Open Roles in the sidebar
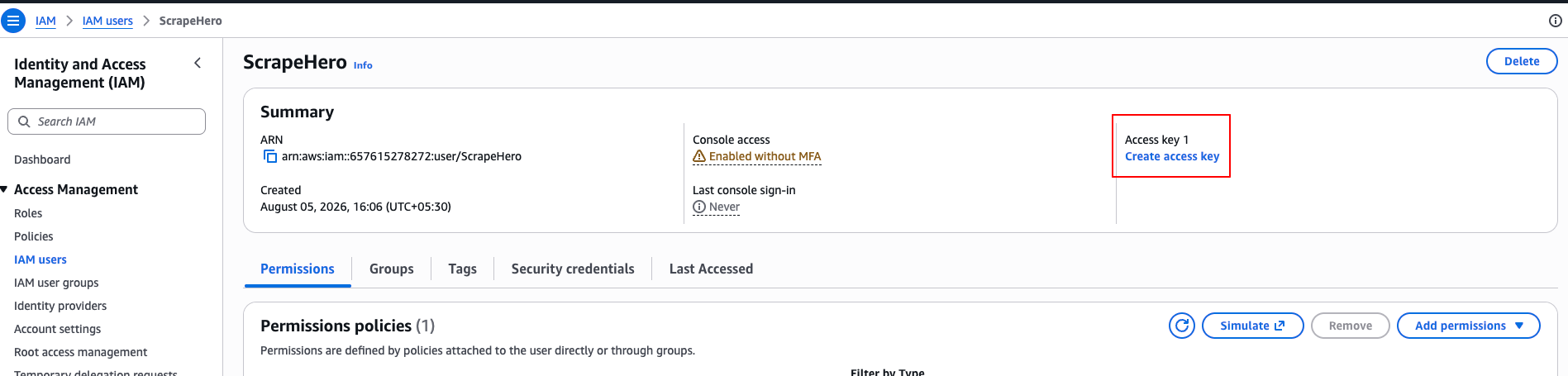The image size is (1568, 376). point(28,213)
